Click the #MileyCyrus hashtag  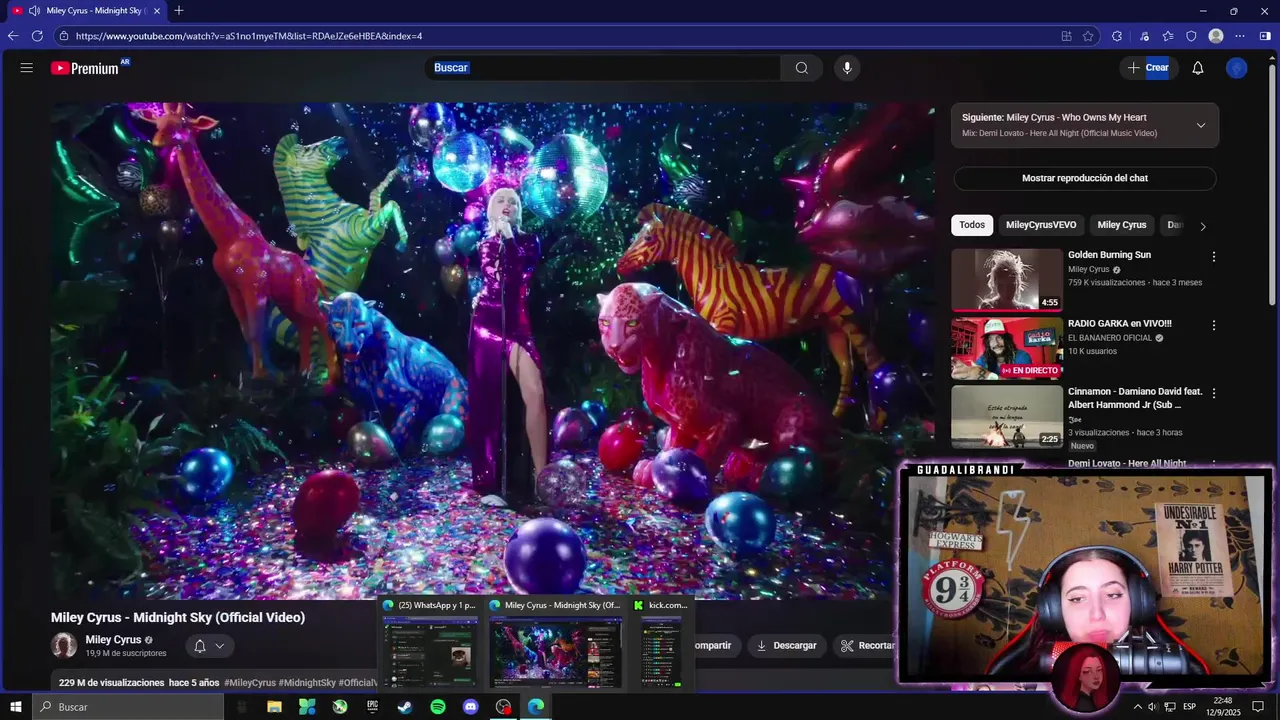tap(250, 683)
